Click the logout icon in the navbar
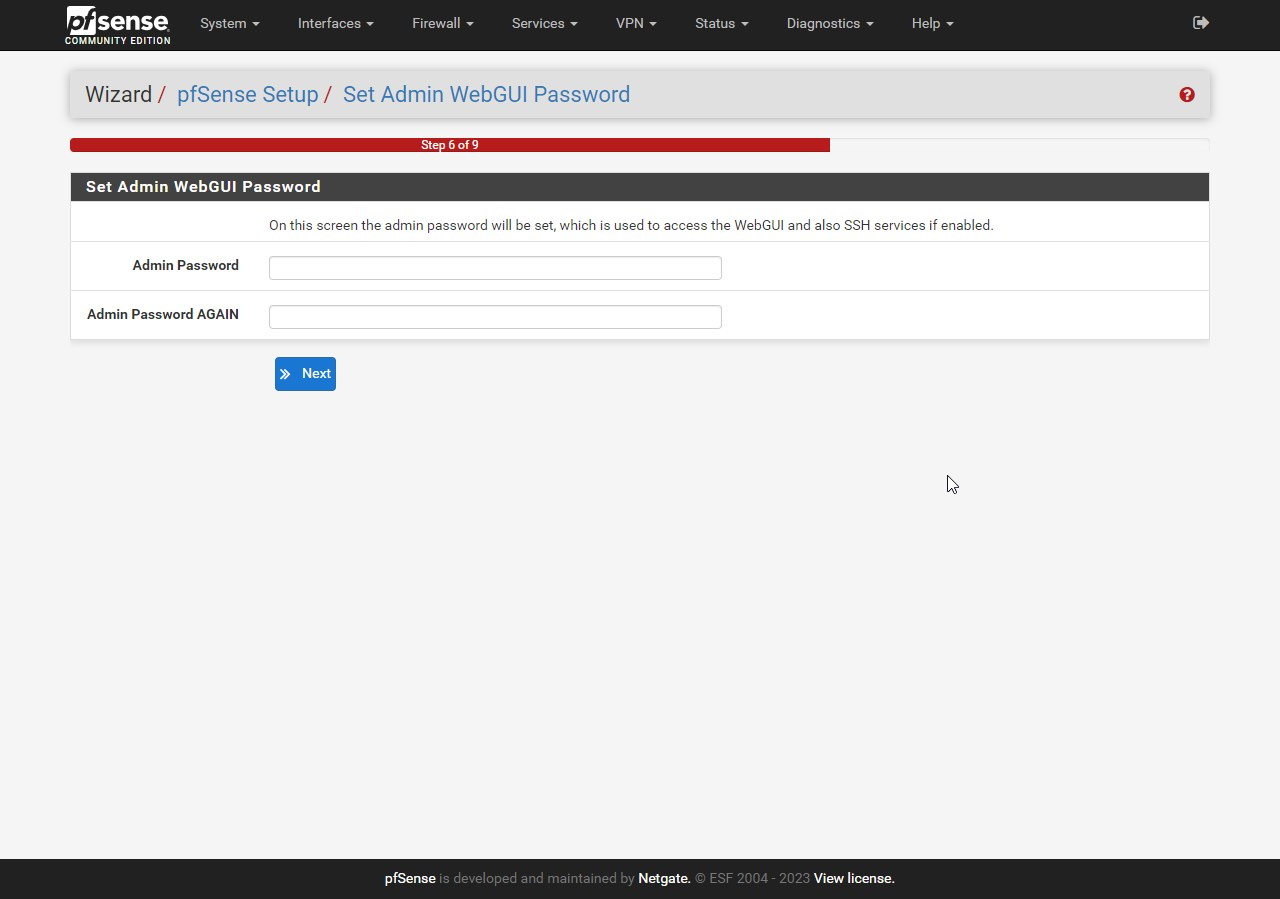 click(x=1201, y=23)
